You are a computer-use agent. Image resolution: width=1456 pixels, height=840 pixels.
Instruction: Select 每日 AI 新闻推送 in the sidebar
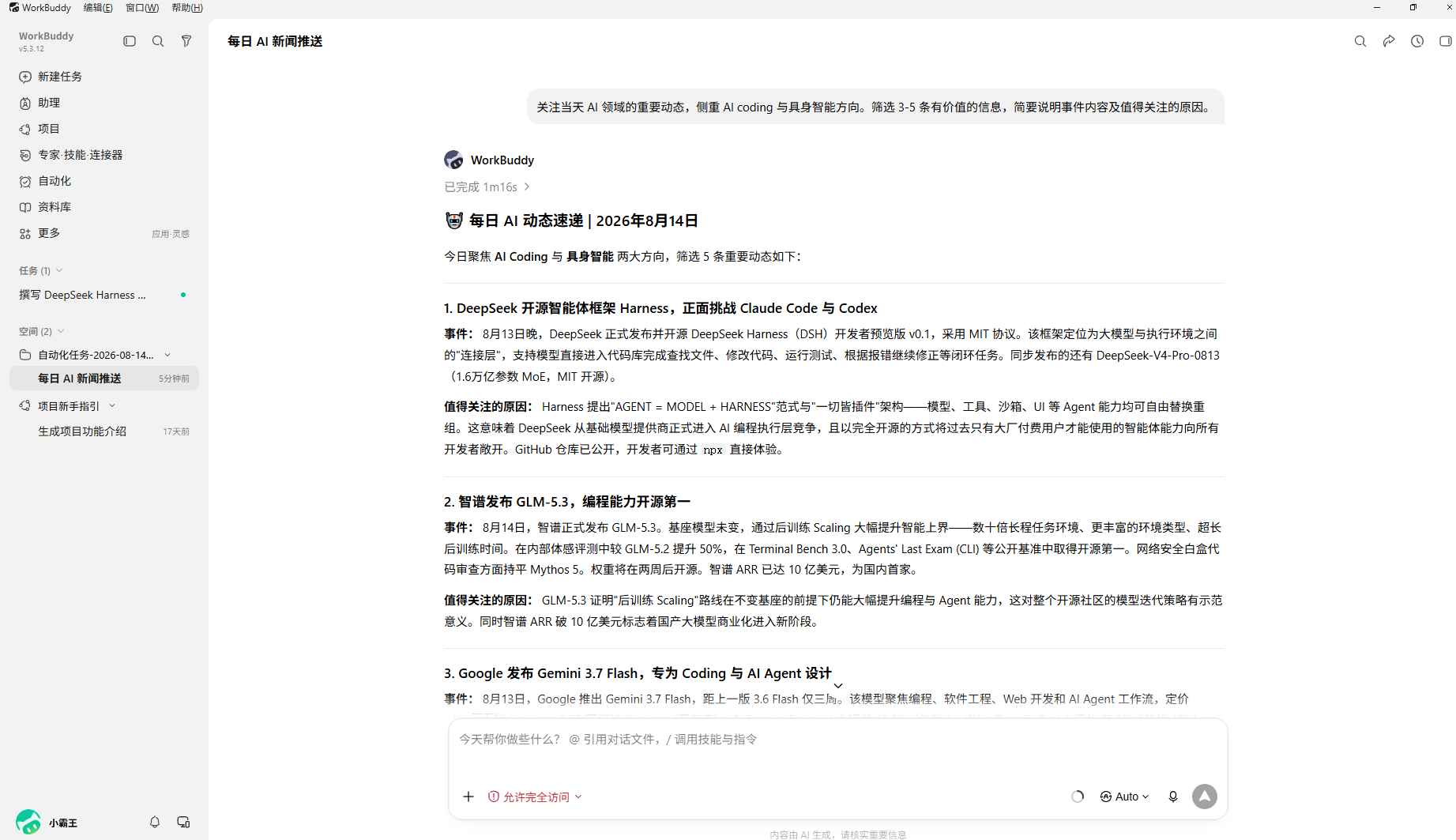[104, 379]
